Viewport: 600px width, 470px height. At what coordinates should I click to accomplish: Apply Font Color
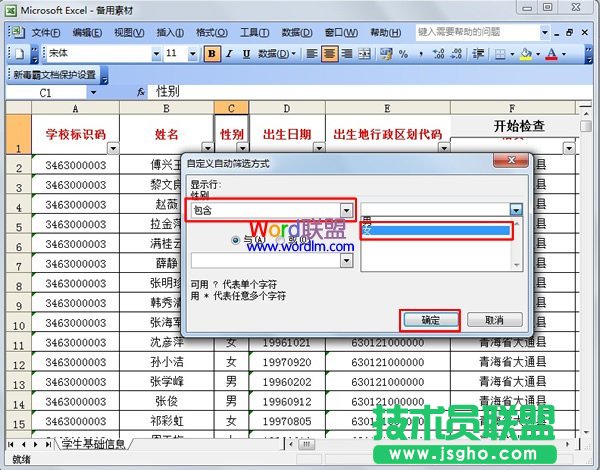pyautogui.click(x=551, y=54)
